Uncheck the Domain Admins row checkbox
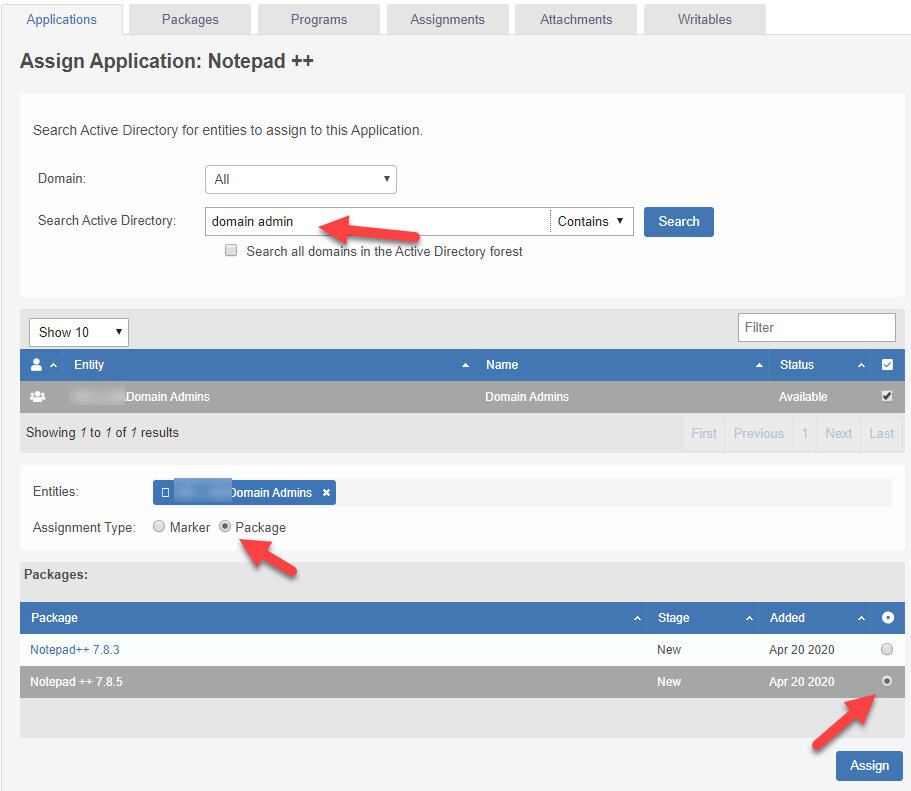The height and width of the screenshot is (791, 911). [887, 396]
